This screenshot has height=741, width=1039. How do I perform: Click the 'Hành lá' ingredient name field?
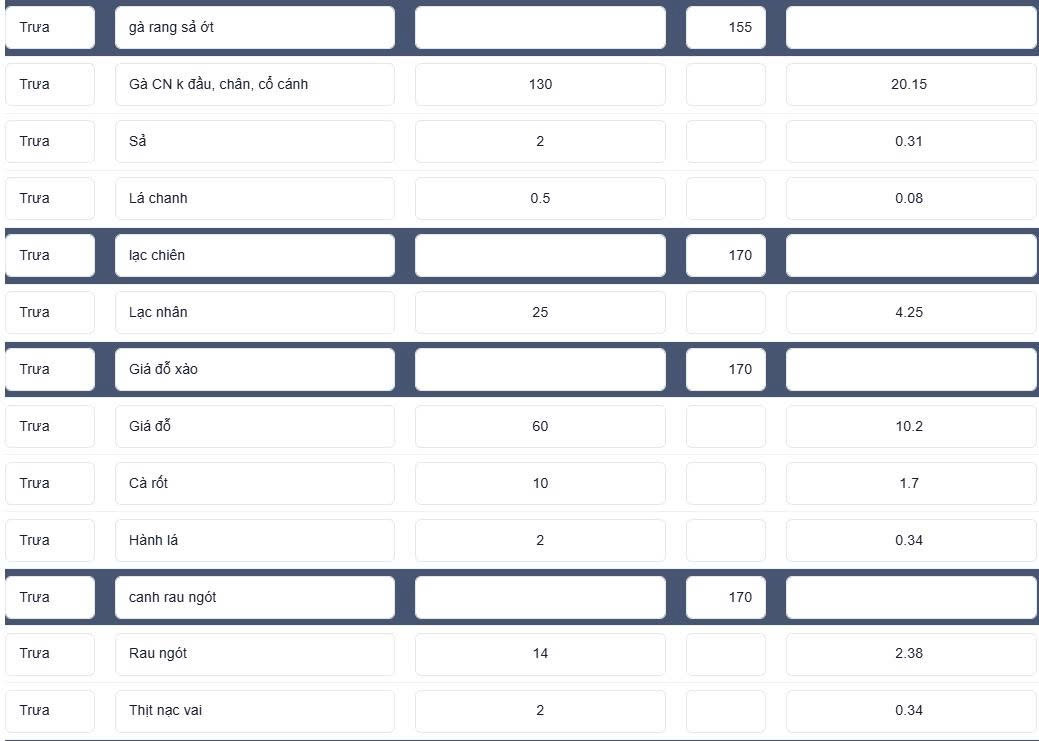(x=254, y=540)
